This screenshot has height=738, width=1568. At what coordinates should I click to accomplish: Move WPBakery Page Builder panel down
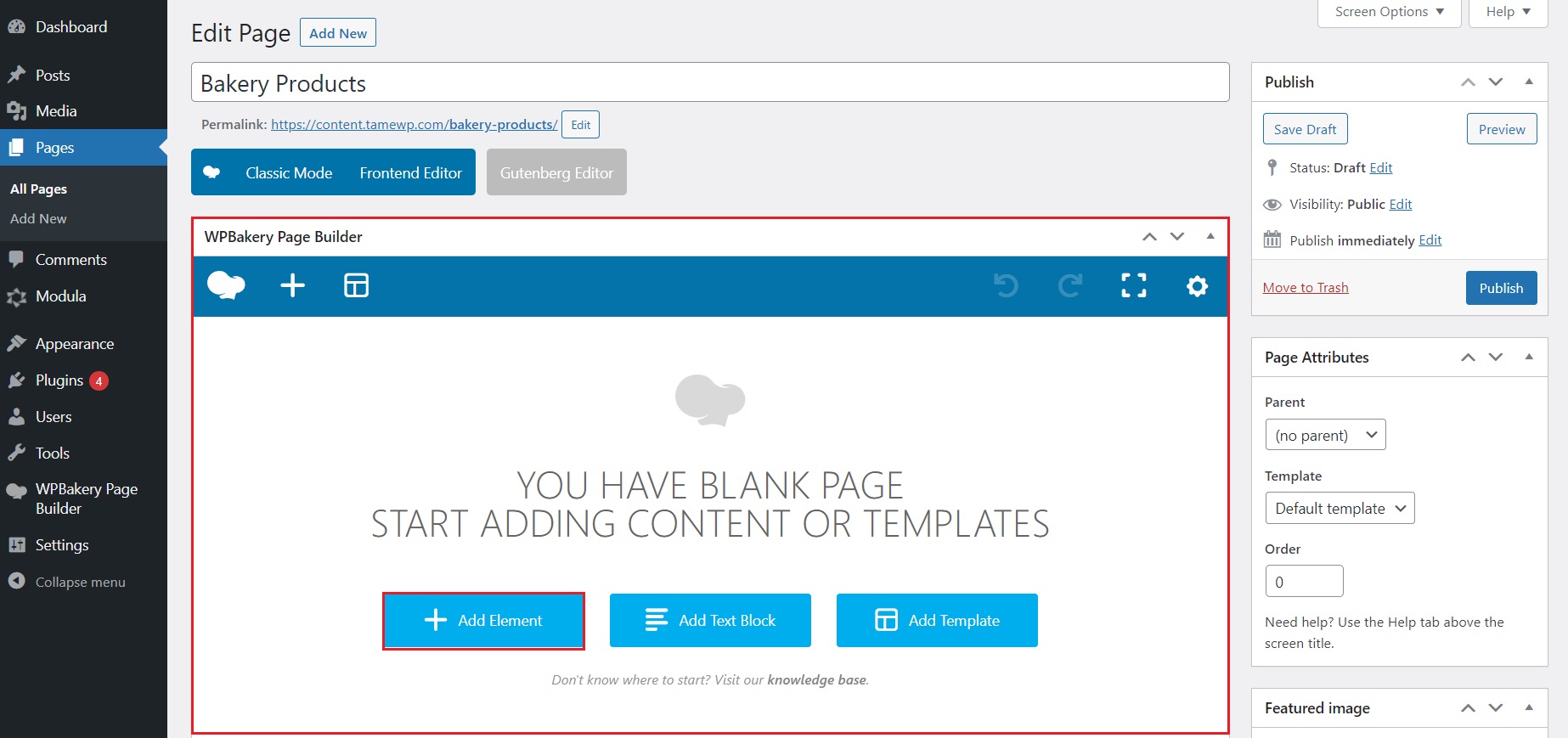coord(1177,237)
